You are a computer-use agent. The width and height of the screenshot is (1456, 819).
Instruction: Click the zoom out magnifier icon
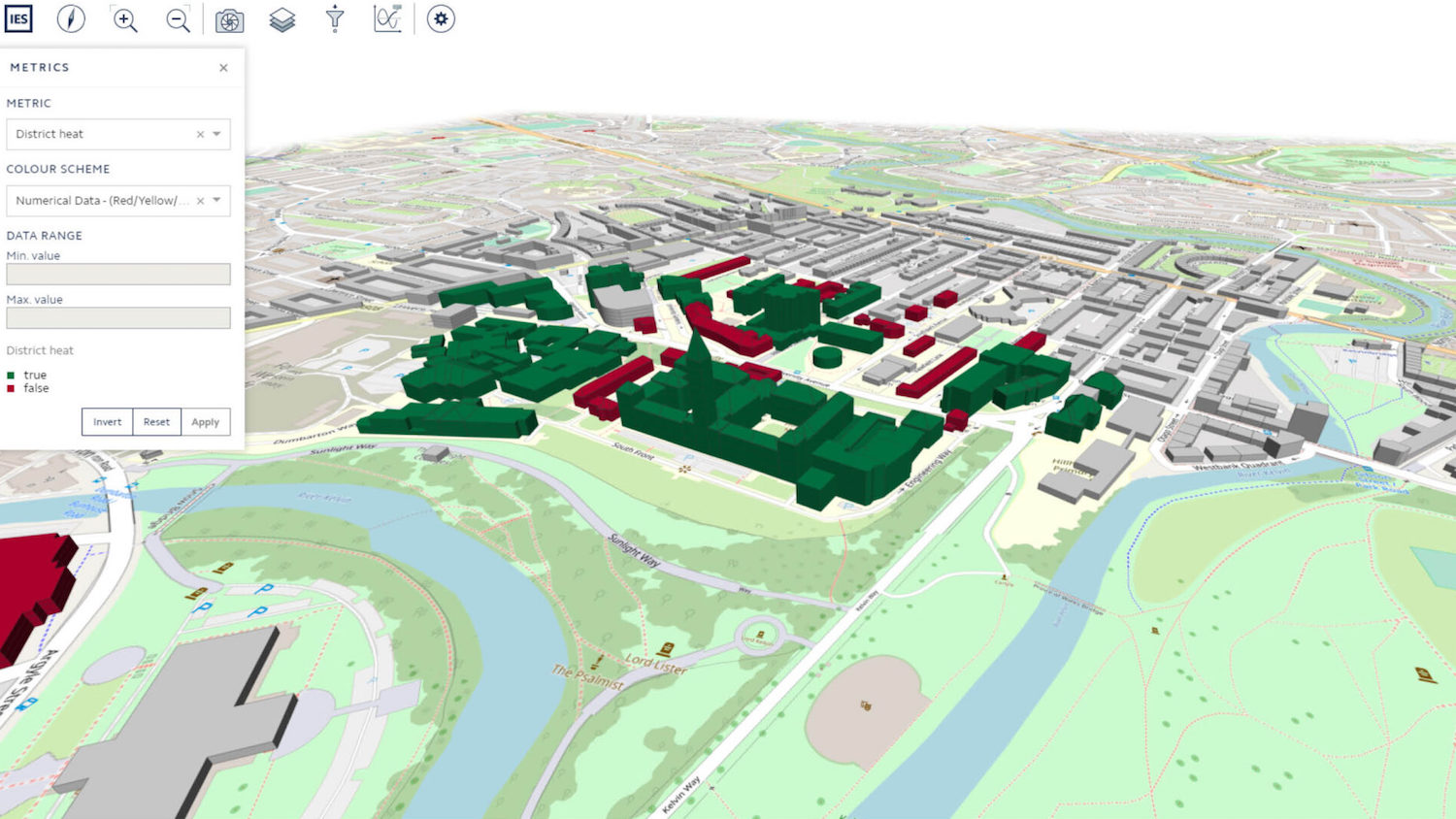(178, 18)
